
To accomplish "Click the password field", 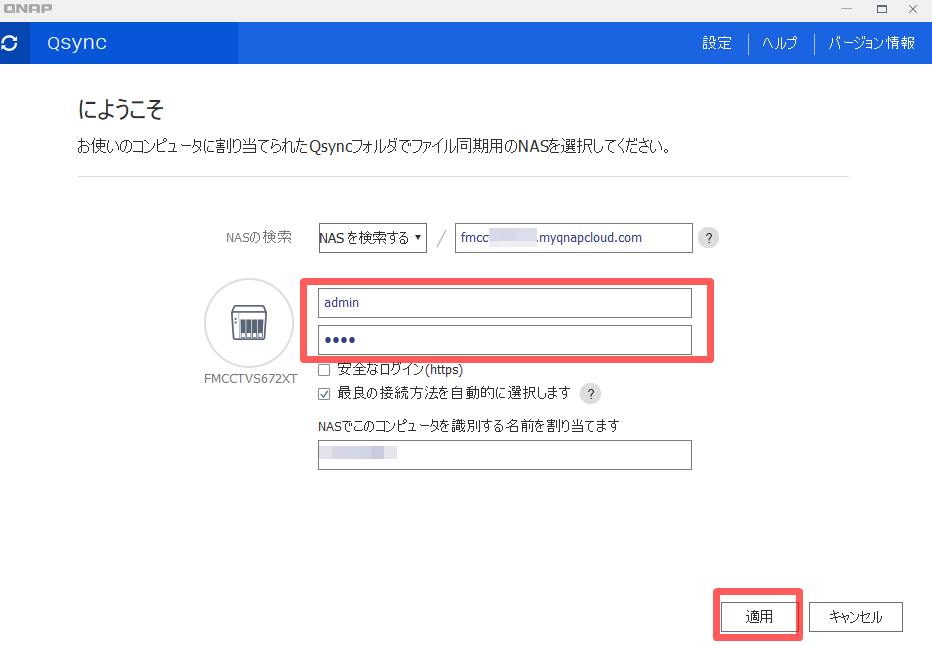I will coord(505,340).
